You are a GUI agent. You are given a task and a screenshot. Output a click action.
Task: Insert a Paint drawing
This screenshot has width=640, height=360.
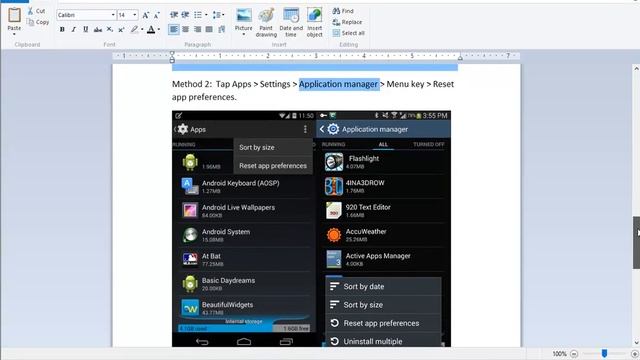266,22
